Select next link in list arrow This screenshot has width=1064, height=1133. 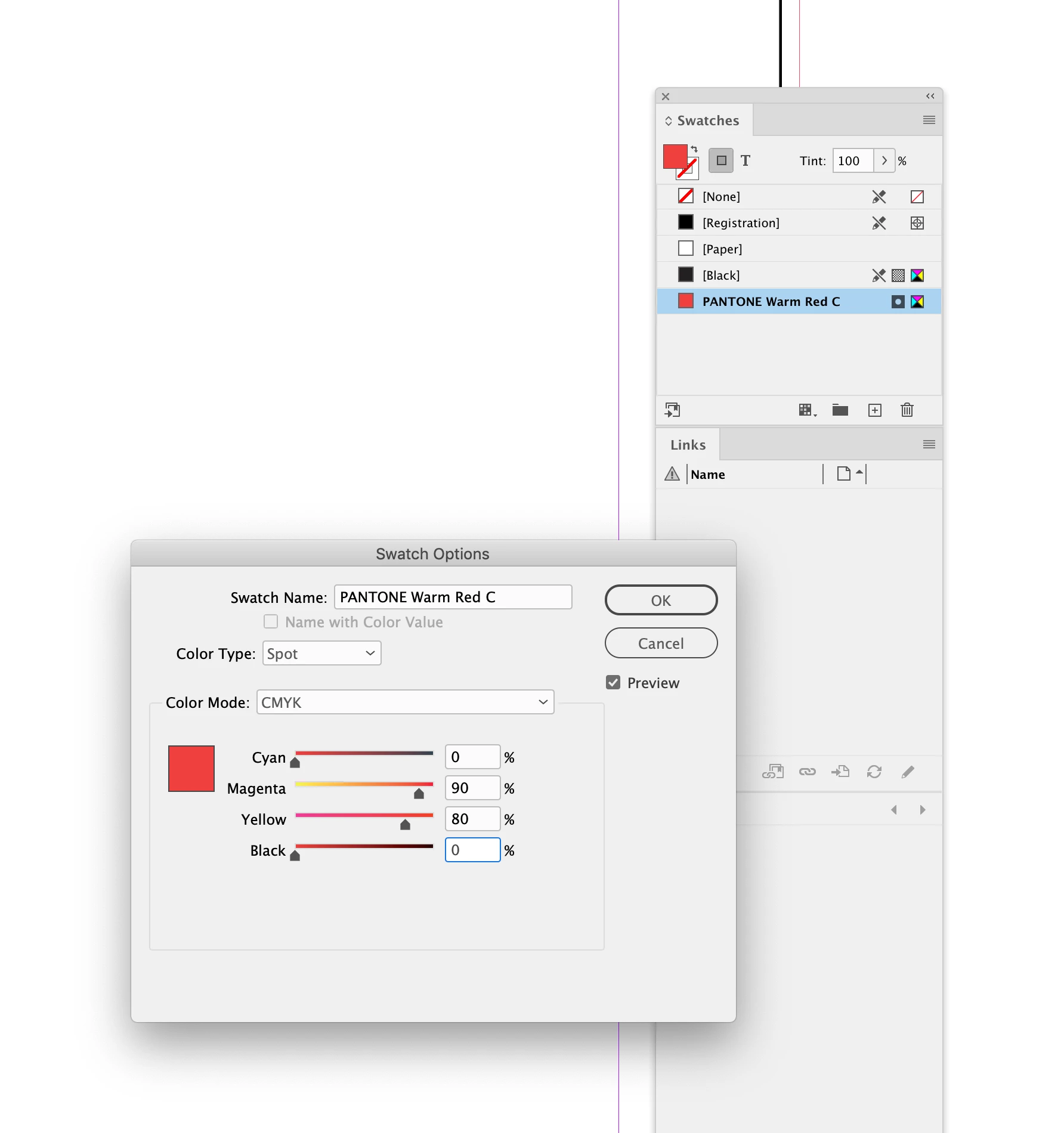tap(923, 809)
